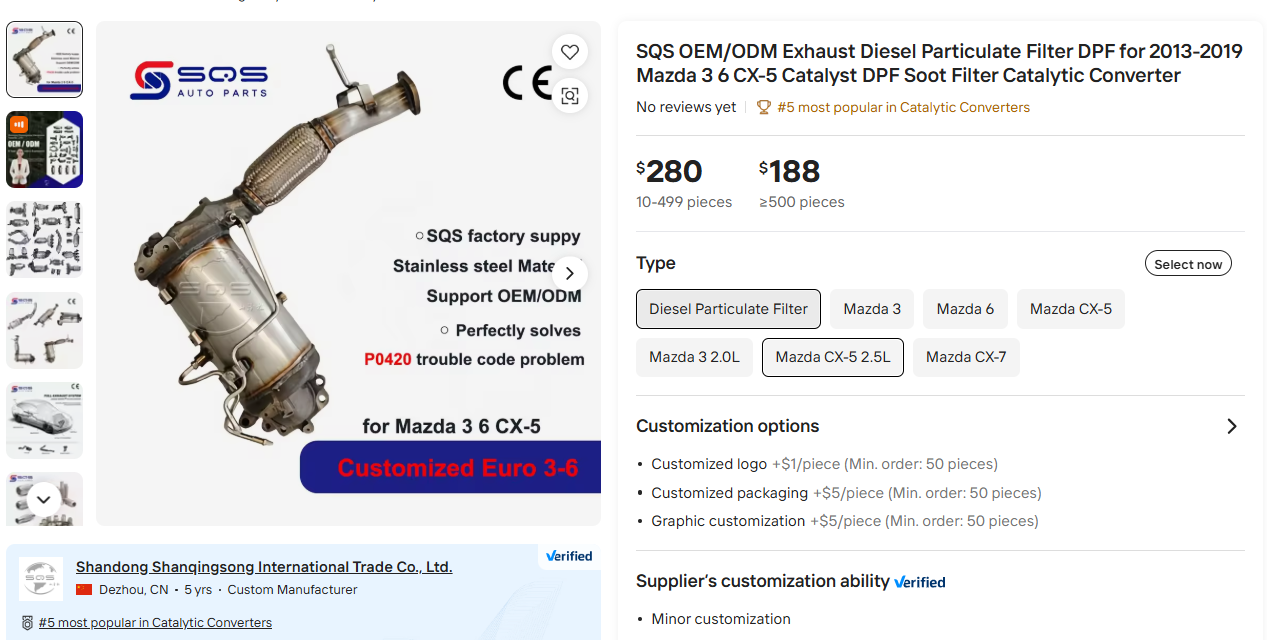Choose the Mazda 6 type option
Image resolution: width=1267 pixels, height=640 pixels.
965,309
